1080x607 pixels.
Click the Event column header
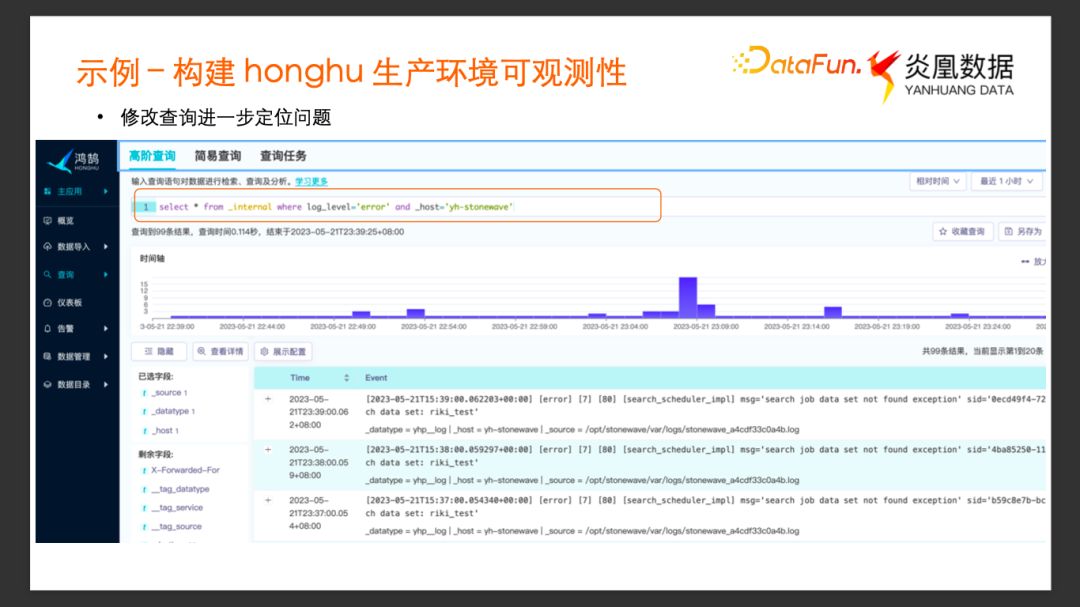376,378
